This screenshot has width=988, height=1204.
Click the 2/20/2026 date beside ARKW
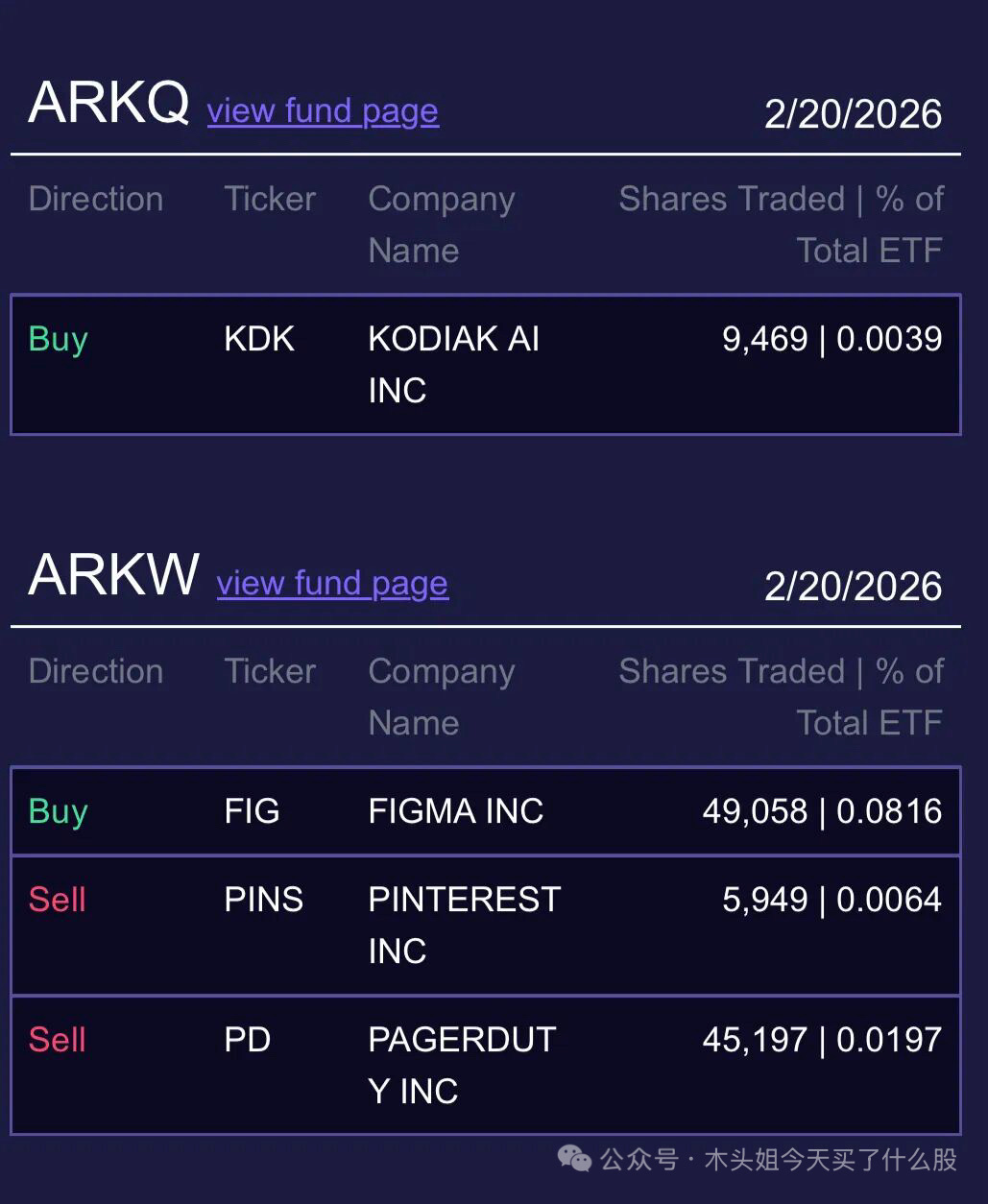pyautogui.click(x=853, y=586)
